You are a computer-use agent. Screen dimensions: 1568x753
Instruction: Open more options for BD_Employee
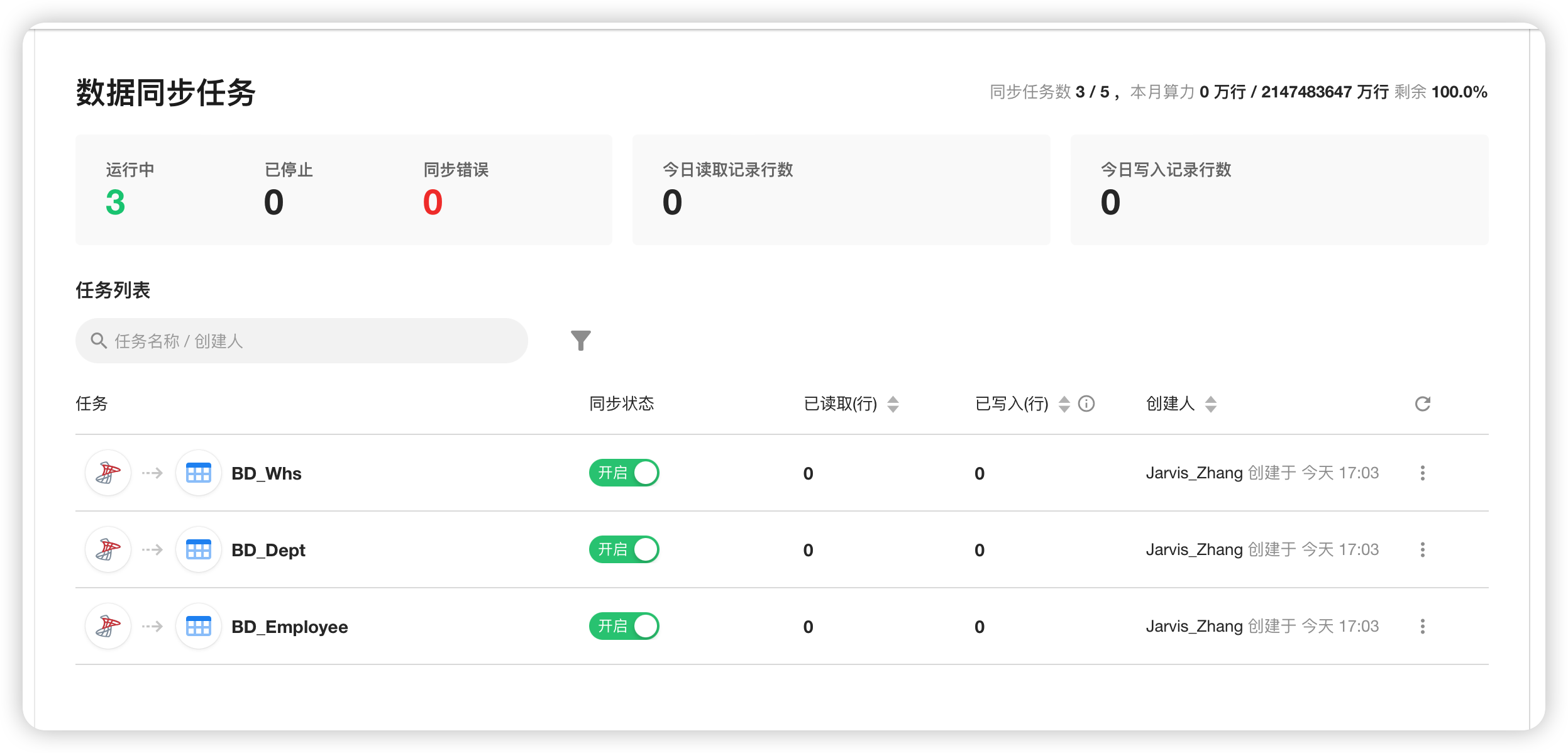pyautogui.click(x=1422, y=626)
